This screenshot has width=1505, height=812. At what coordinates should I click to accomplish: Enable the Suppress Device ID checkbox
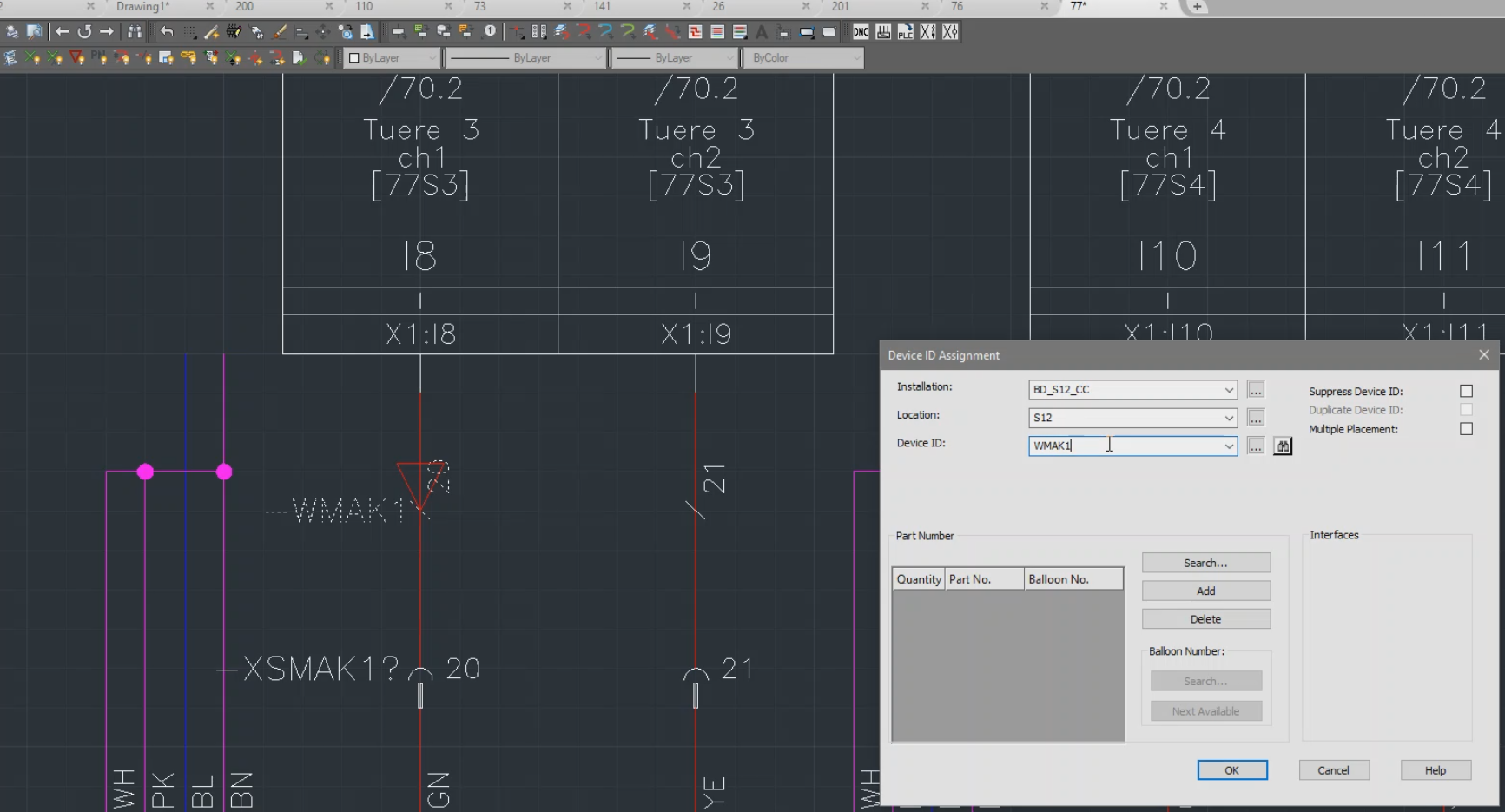coord(1466,391)
